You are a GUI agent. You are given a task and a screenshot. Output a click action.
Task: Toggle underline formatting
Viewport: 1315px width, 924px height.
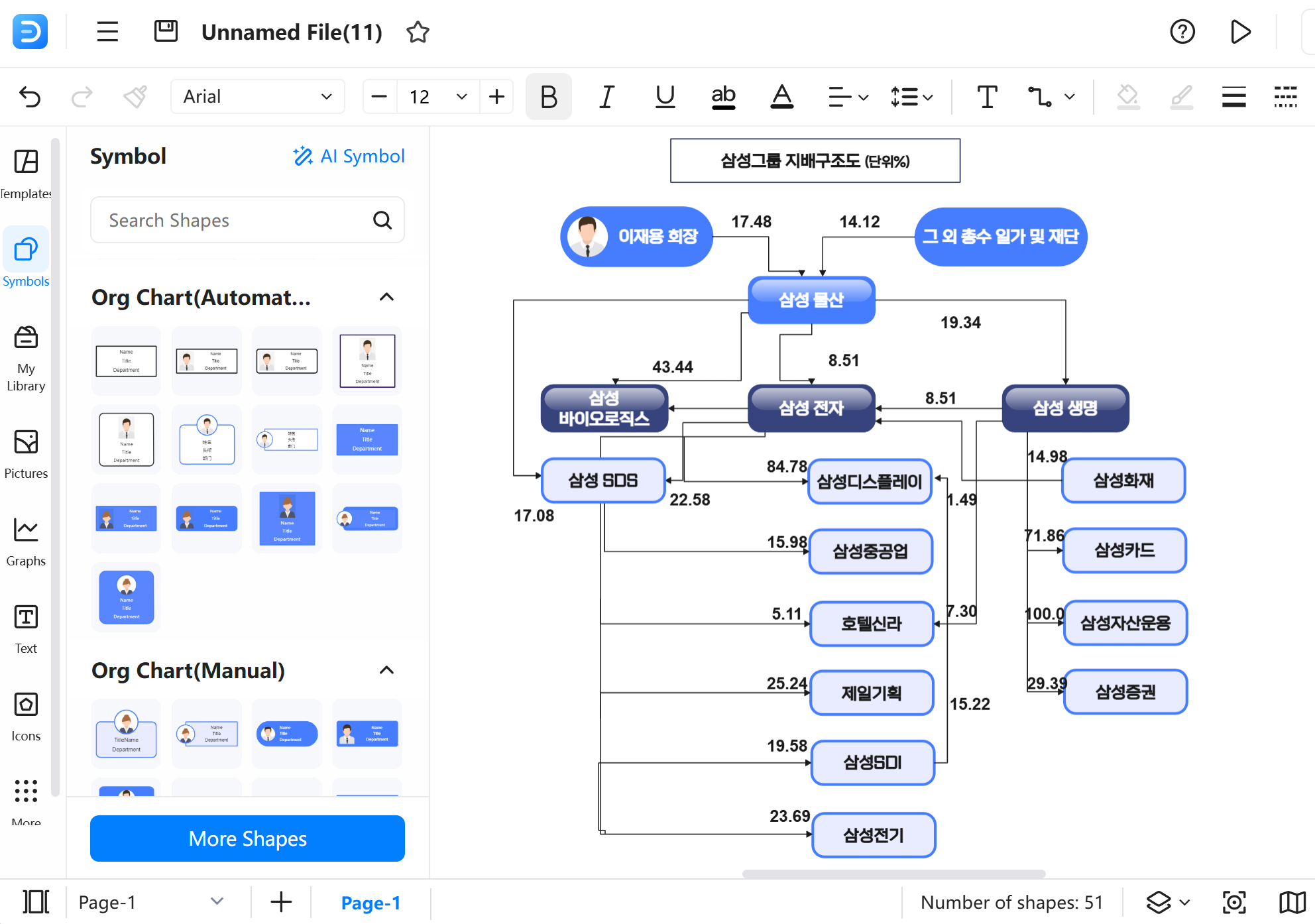coord(665,97)
